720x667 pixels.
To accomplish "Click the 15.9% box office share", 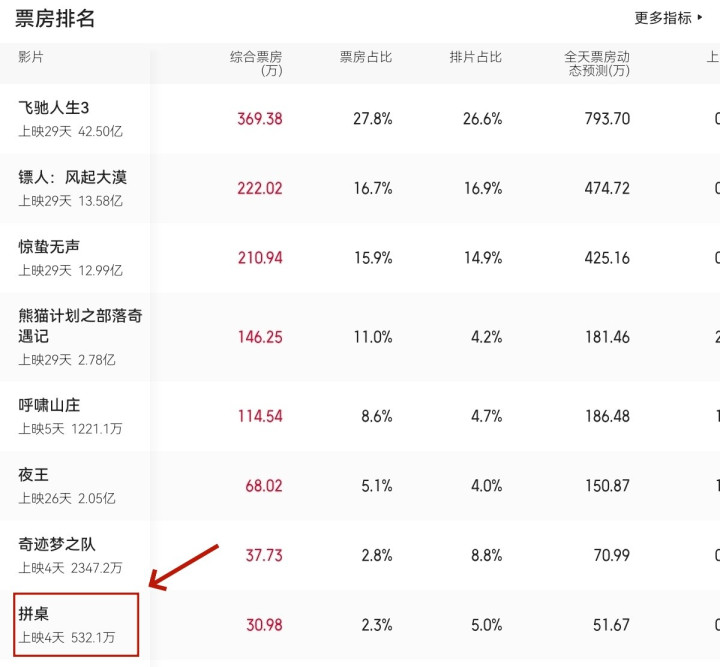I will point(373,258).
